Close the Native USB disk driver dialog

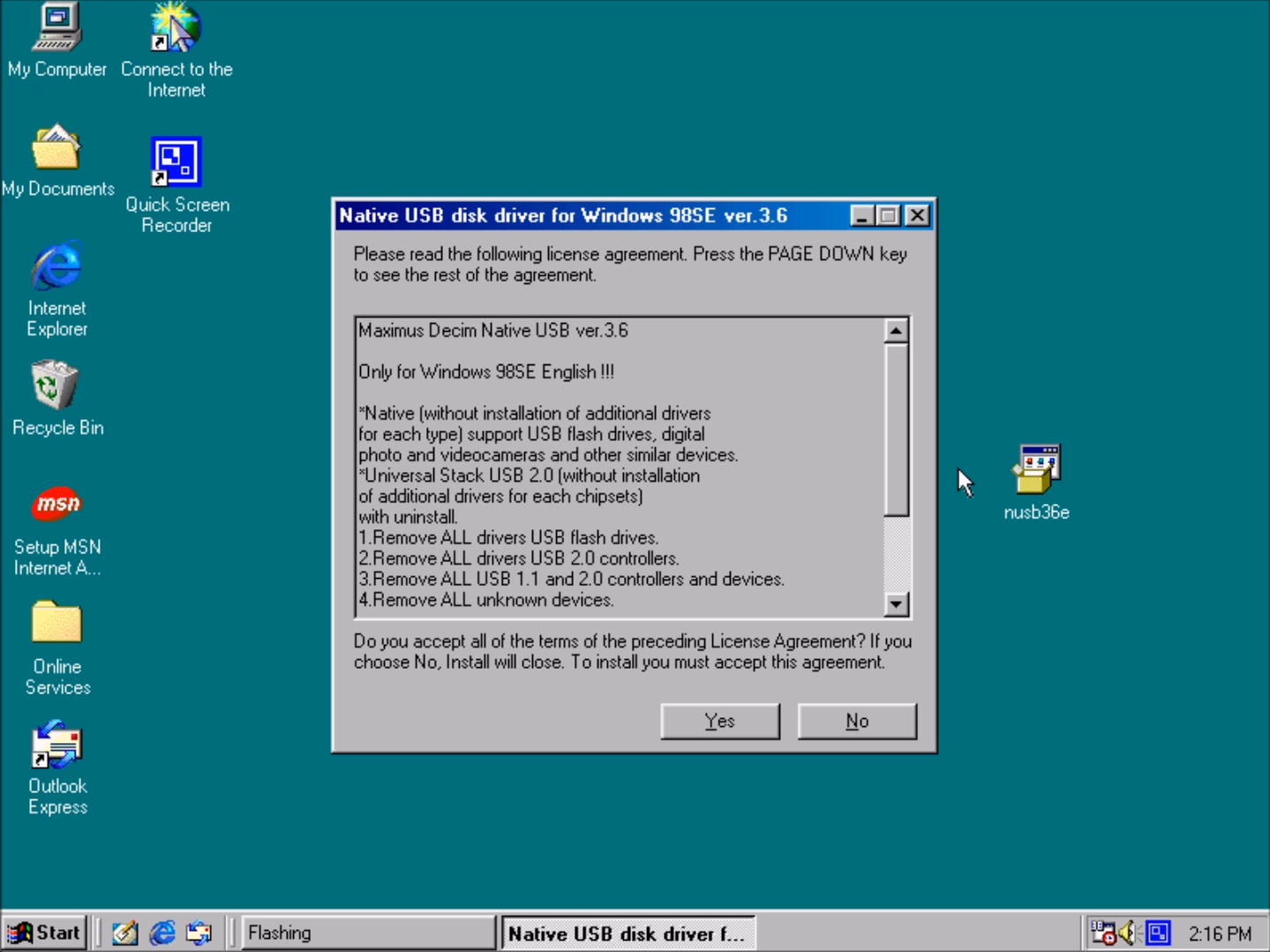coord(918,215)
